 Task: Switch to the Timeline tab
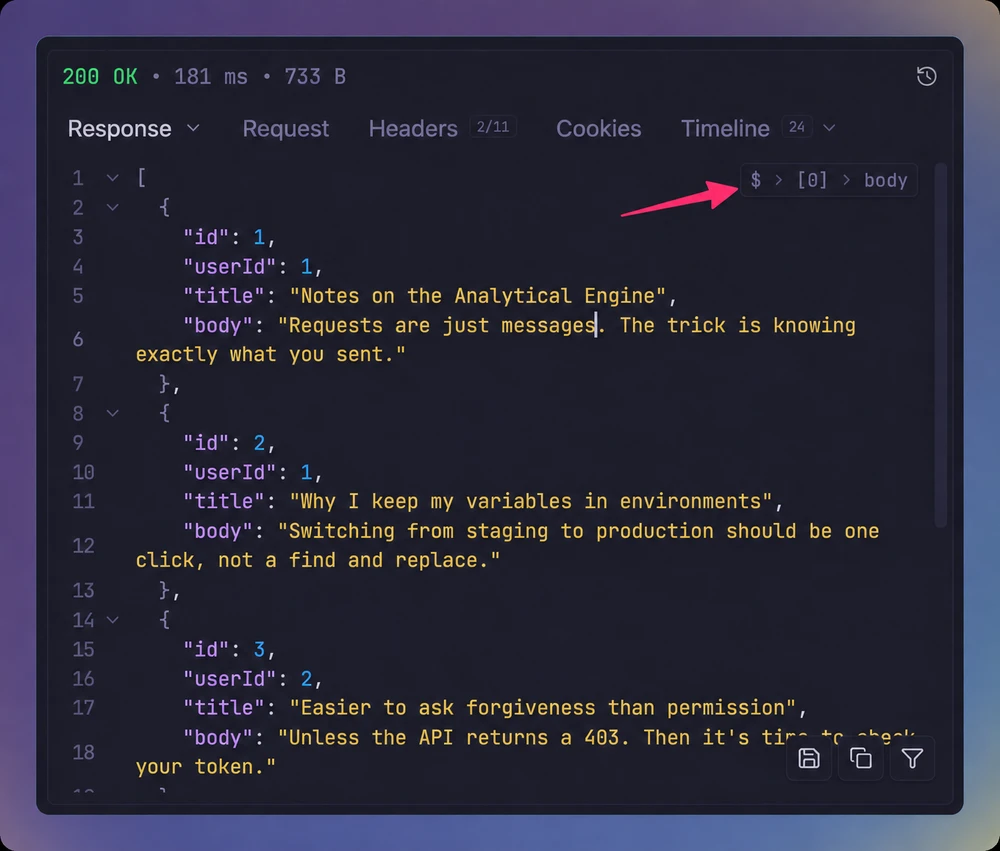(725, 128)
